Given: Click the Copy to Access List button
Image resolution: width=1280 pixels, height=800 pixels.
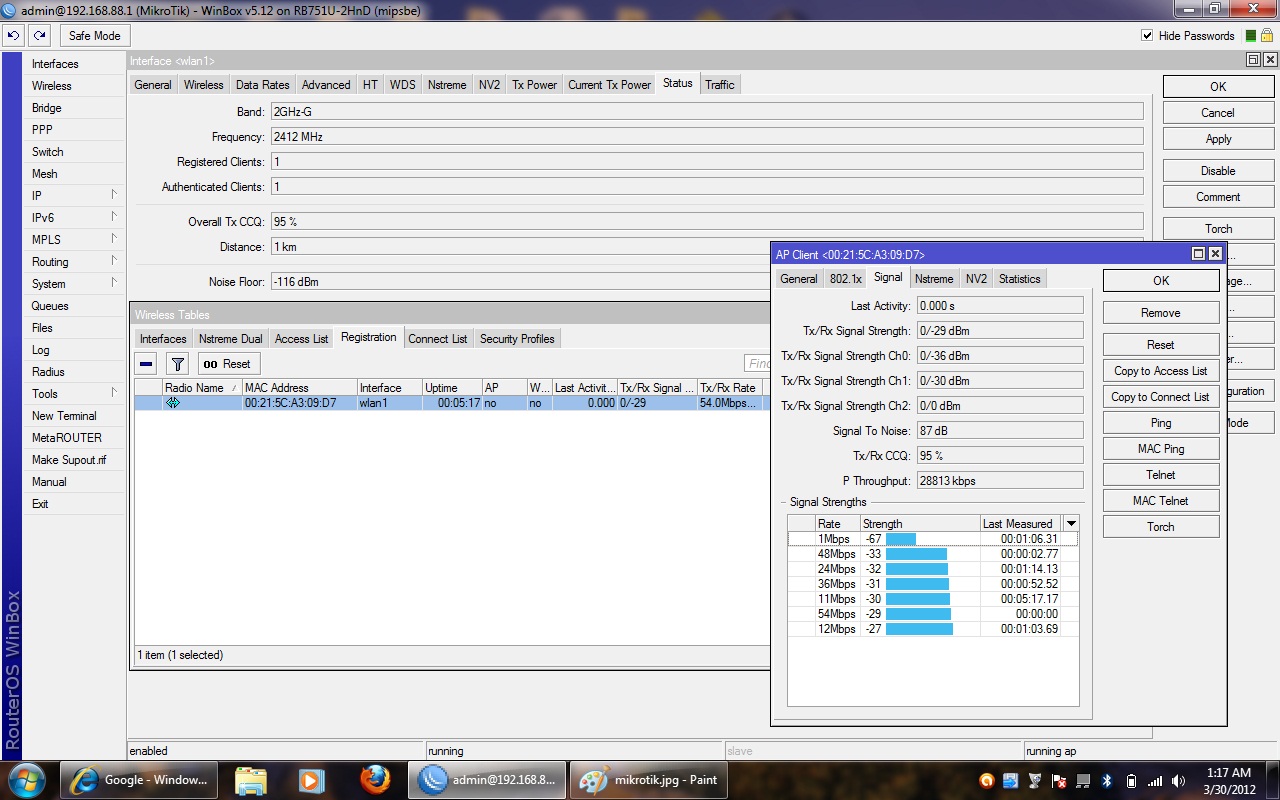Looking at the screenshot, I should click(1160, 371).
